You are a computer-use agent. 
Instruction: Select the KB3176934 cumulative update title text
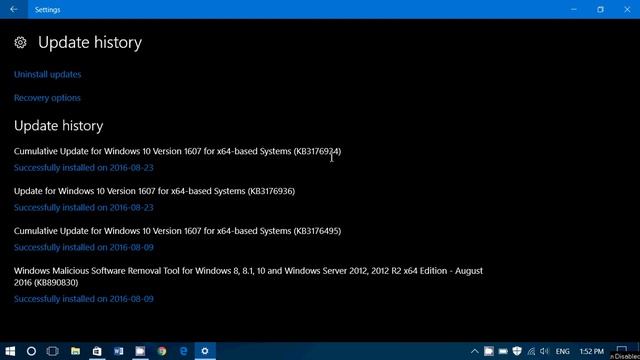(178, 151)
